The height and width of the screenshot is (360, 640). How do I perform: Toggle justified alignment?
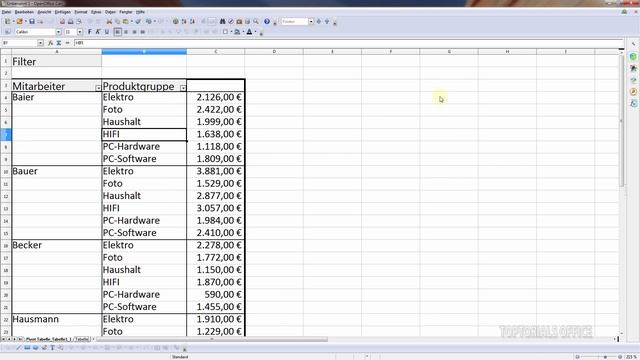142,32
